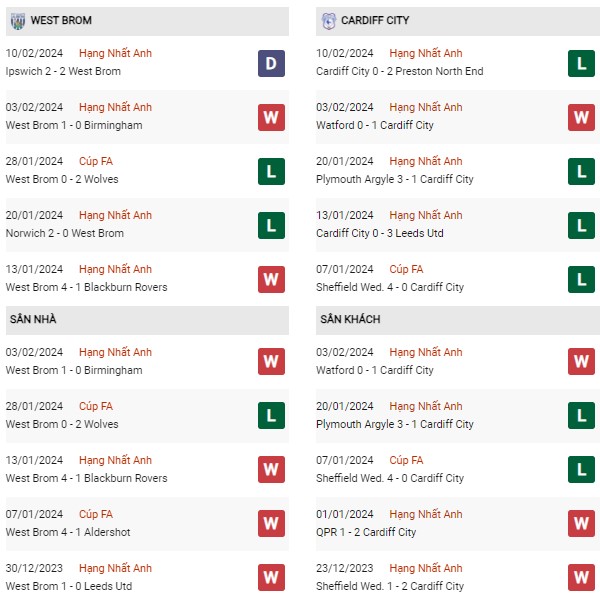Select the SÂN NHÀ section header
600x599 pixels.
[147, 320]
